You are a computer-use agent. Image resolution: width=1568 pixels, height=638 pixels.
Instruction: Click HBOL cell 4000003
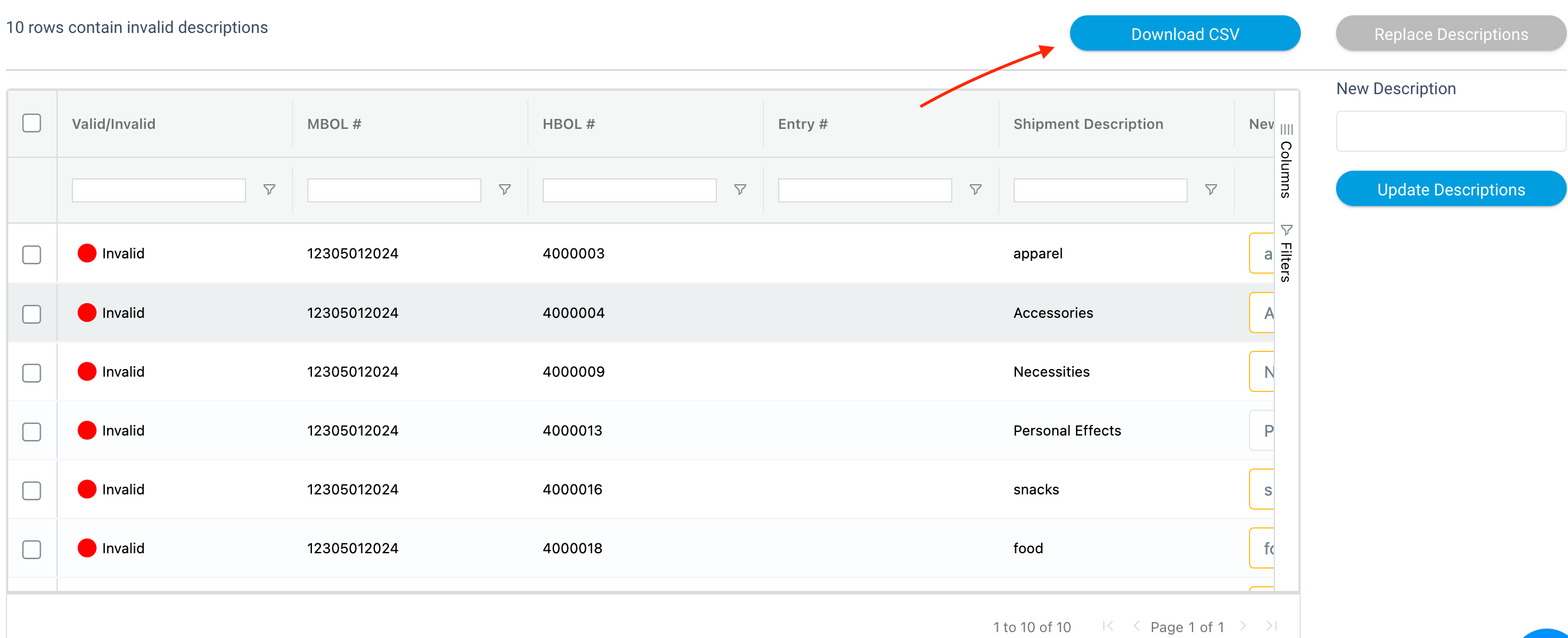(x=573, y=253)
